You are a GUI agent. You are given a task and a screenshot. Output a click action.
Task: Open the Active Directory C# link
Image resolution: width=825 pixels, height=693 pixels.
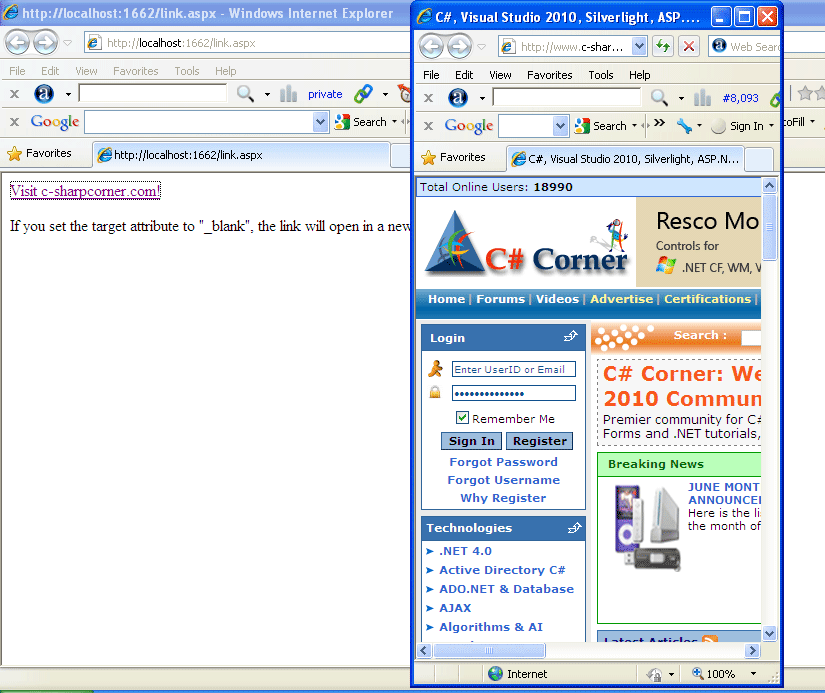click(502, 570)
